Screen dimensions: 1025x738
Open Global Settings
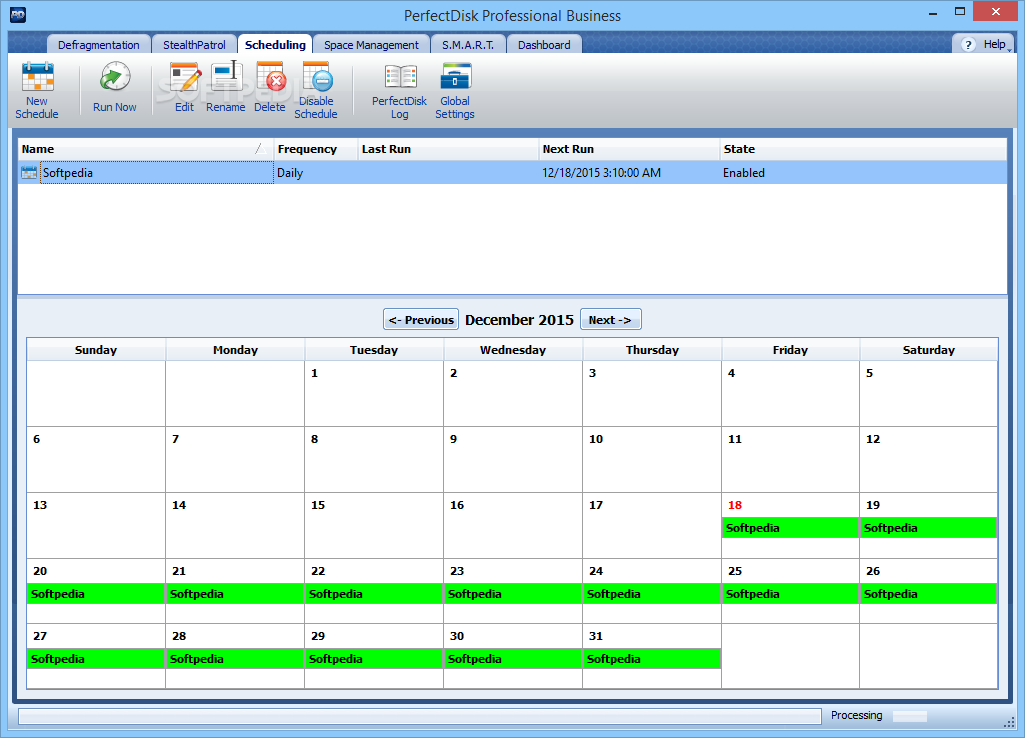coord(455,91)
